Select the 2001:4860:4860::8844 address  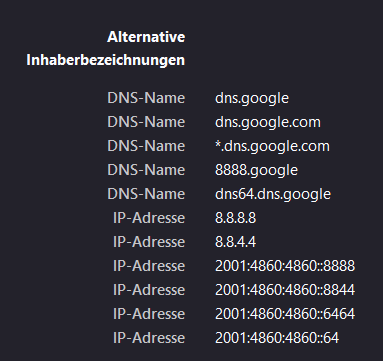285,290
